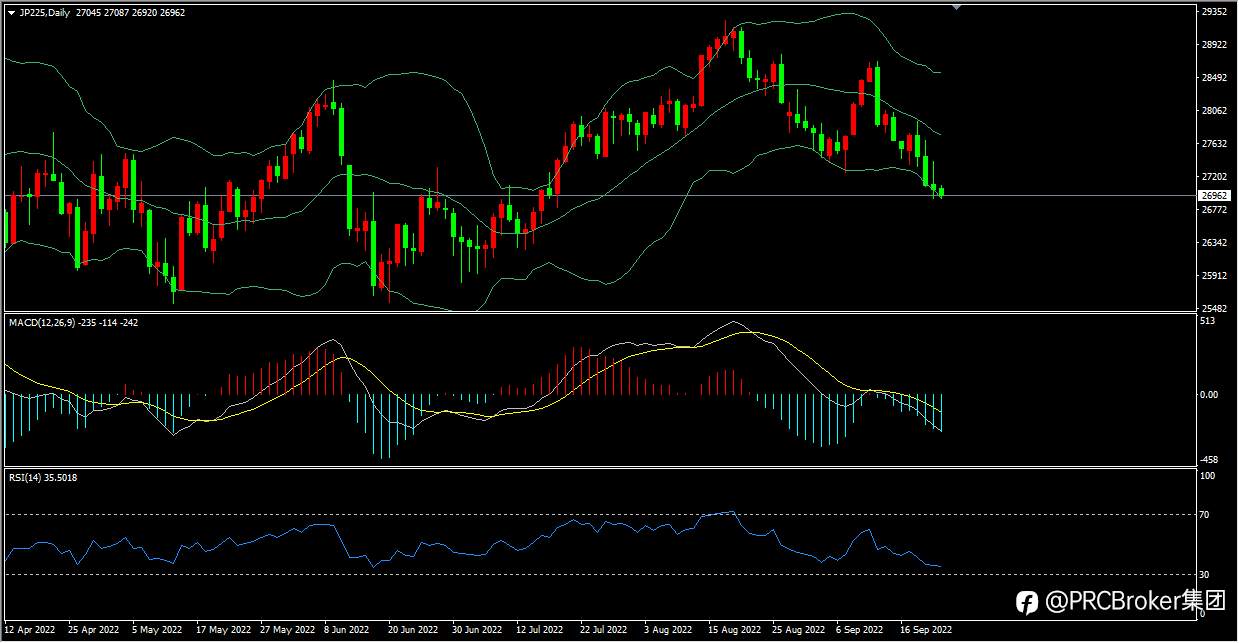Click price axis label 28922
Screen dimensions: 1239x643
point(1213,45)
